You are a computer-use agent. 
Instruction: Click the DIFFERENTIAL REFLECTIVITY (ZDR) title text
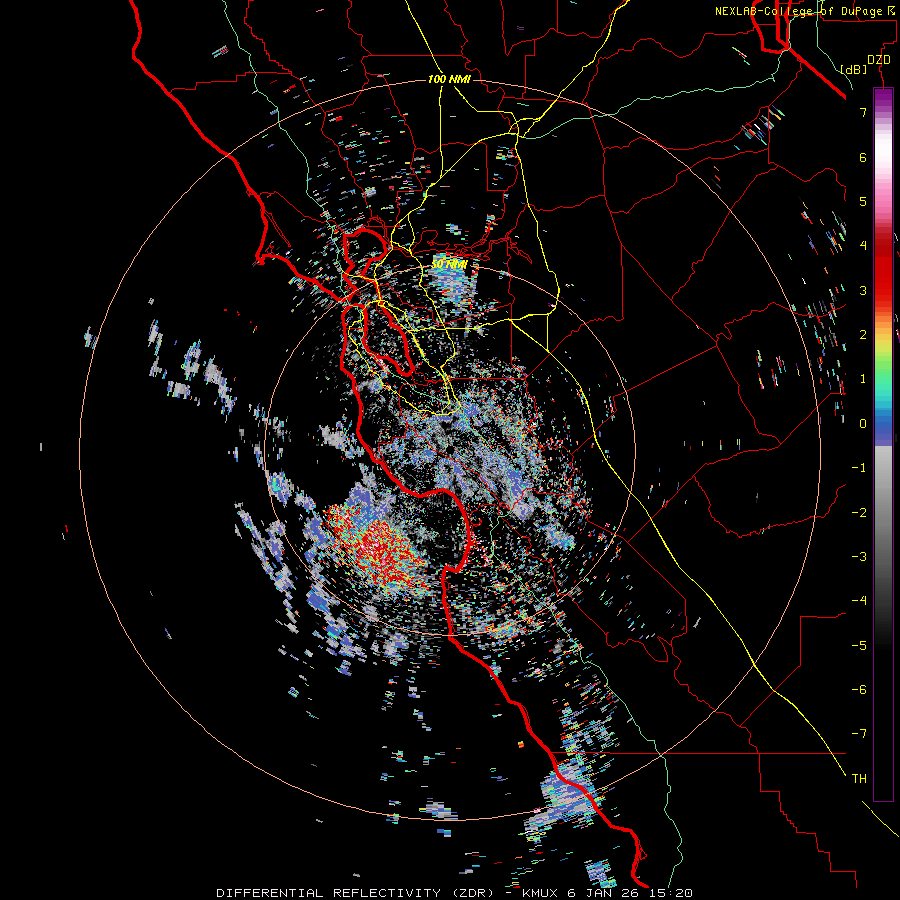point(355,893)
